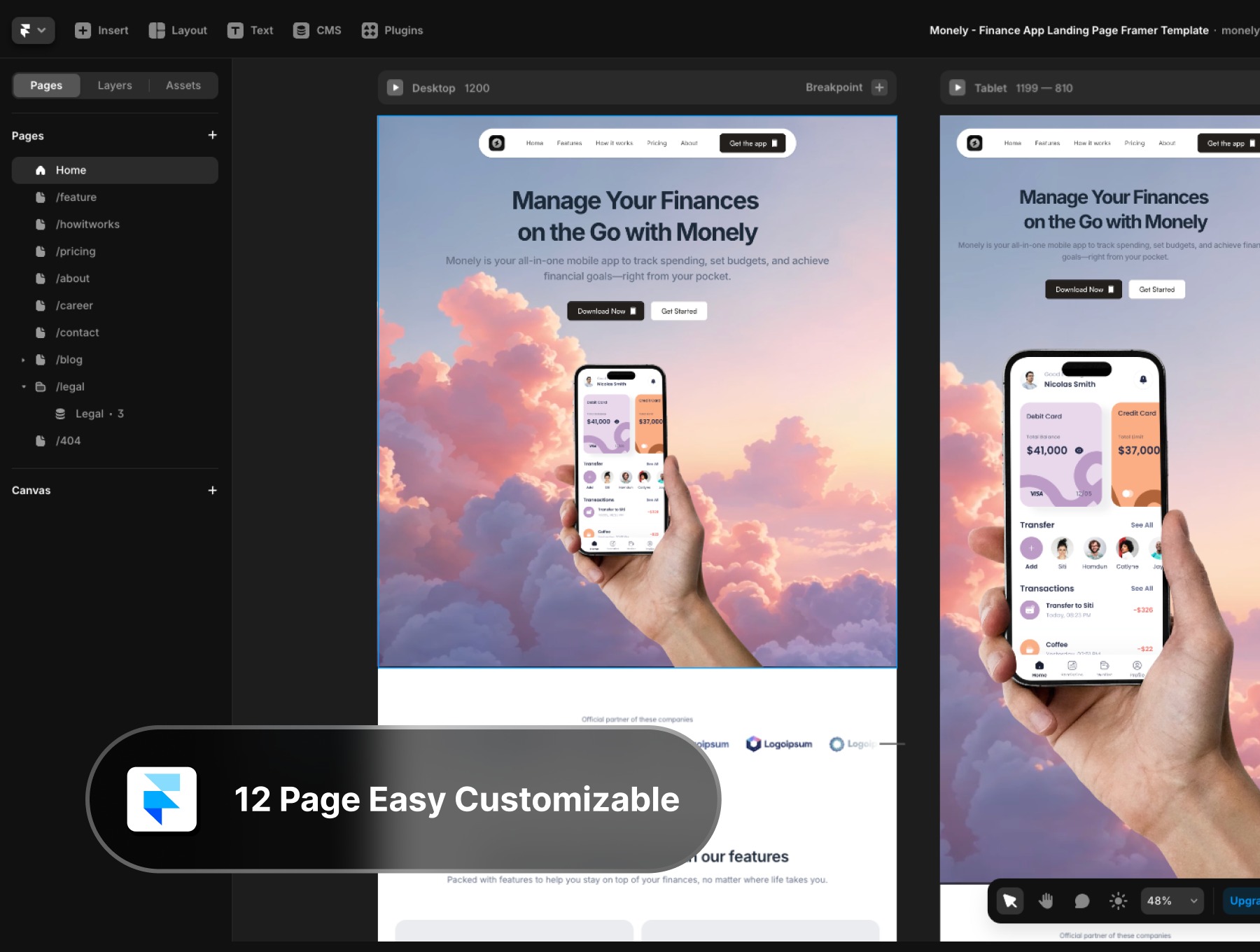Click Features nav link in Desktop frame

click(569, 143)
